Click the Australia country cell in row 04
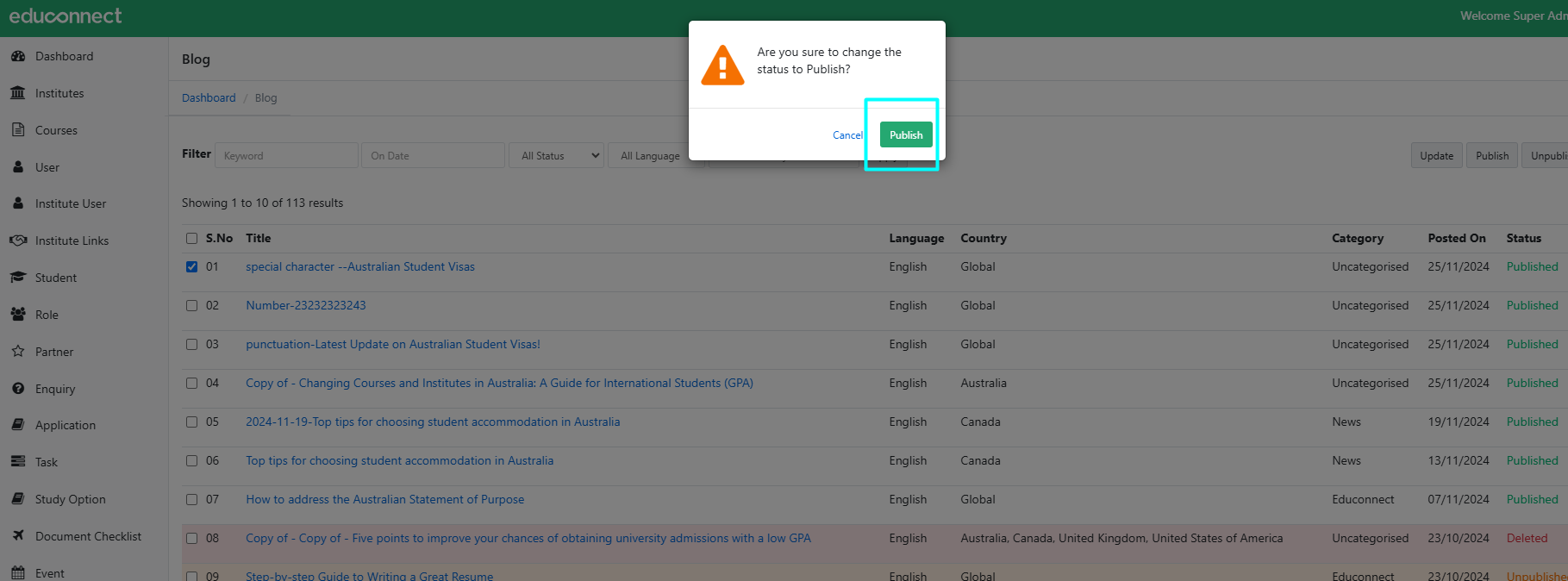Image resolution: width=1568 pixels, height=581 pixels. [x=984, y=383]
